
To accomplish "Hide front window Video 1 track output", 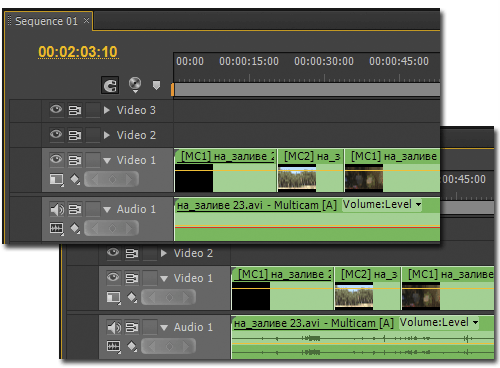I will point(56,159).
